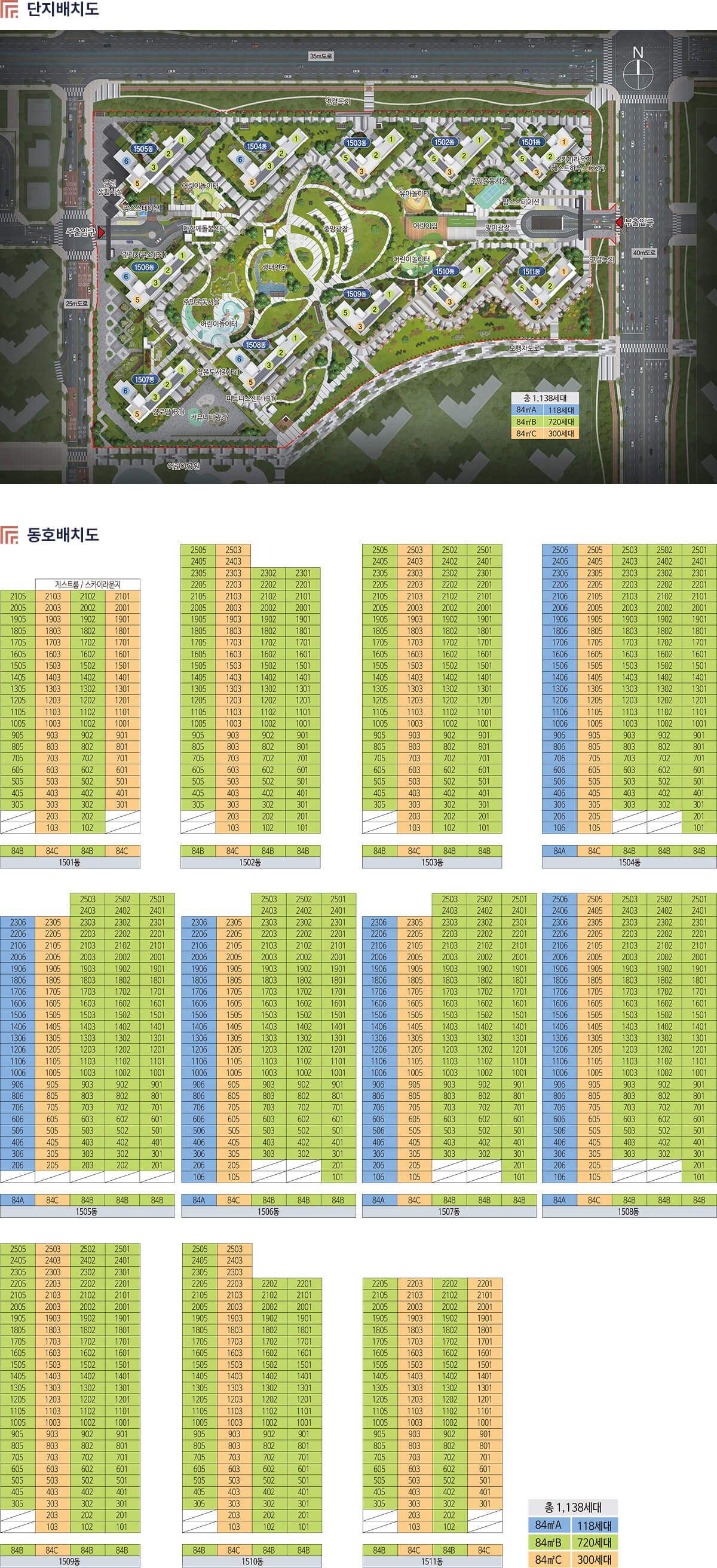Viewport: 717px width, 1568px height.
Task: Click the 1505동 title bar under its unit table
Action: [87, 1212]
